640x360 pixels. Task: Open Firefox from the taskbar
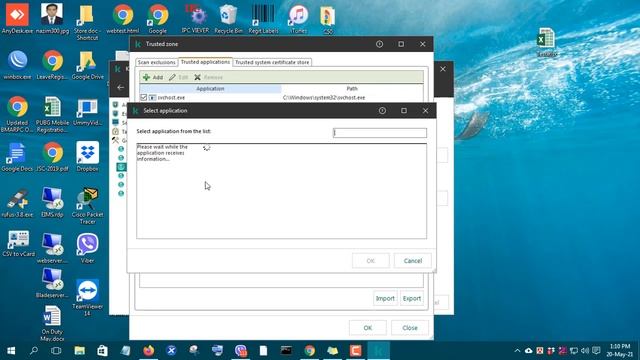(149, 351)
